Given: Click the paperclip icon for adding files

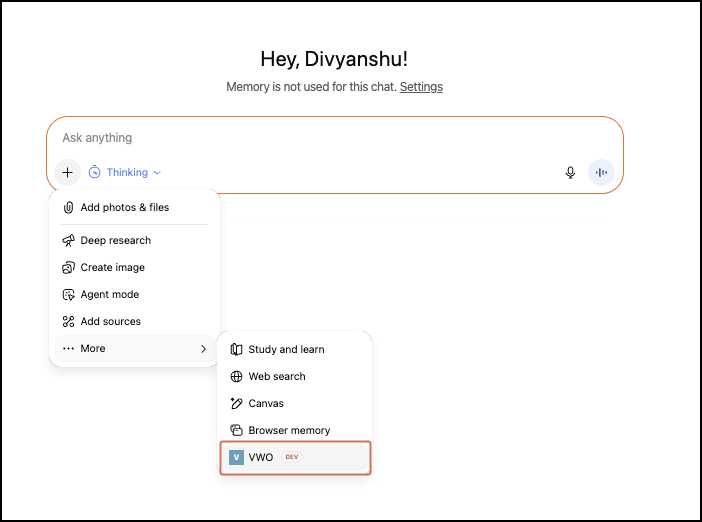Looking at the screenshot, I should coord(68,208).
